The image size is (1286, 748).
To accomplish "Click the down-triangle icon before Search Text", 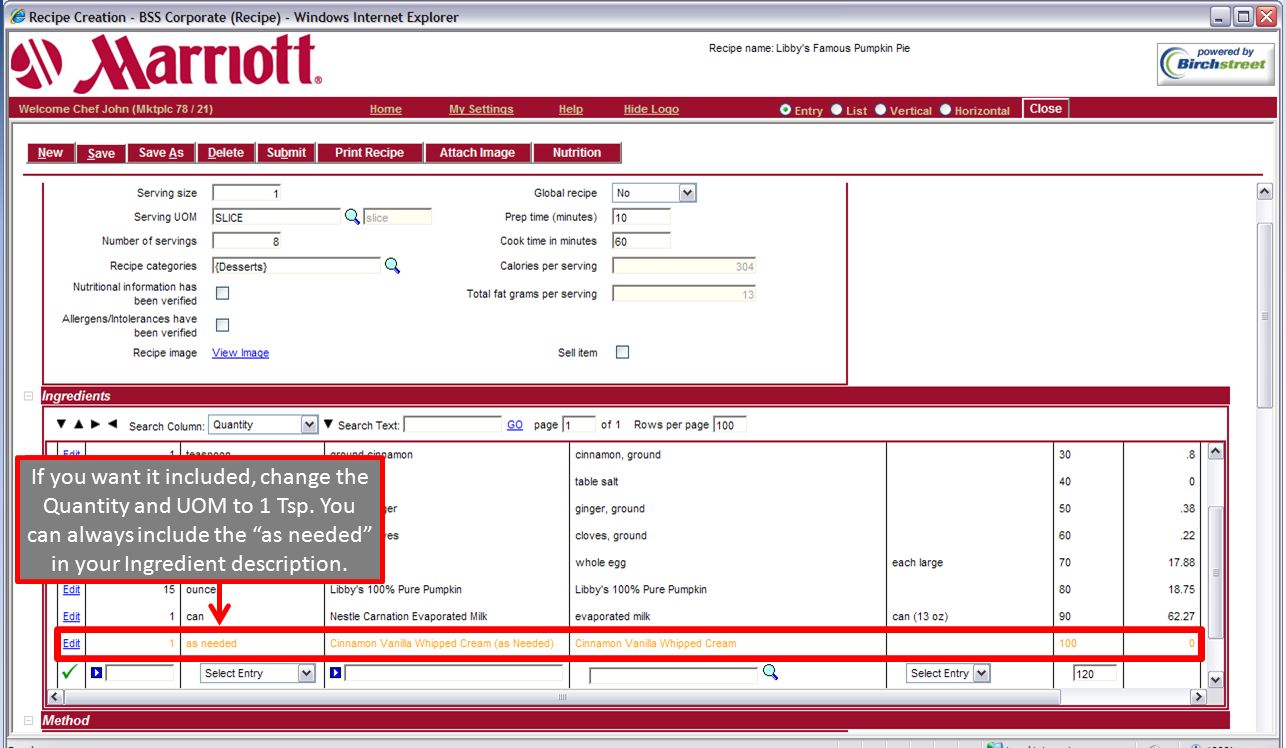I will pos(329,424).
